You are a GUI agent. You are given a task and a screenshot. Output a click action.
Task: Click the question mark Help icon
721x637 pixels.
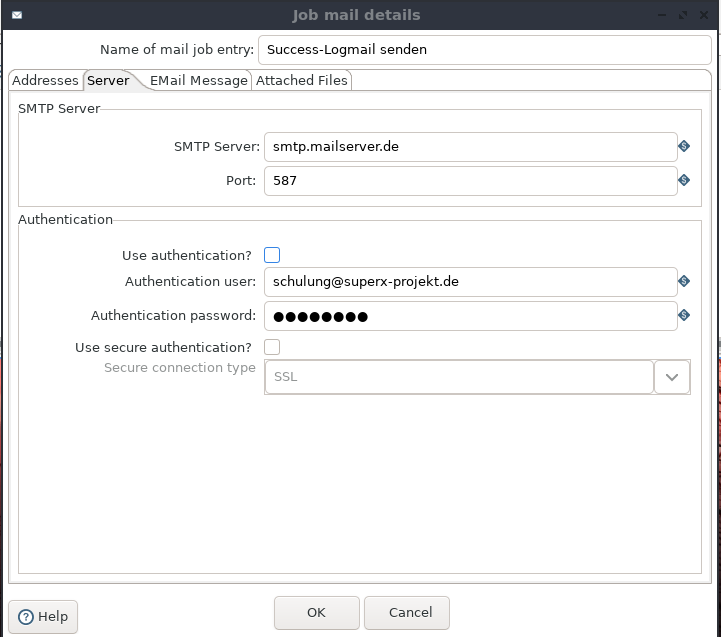coord(26,617)
